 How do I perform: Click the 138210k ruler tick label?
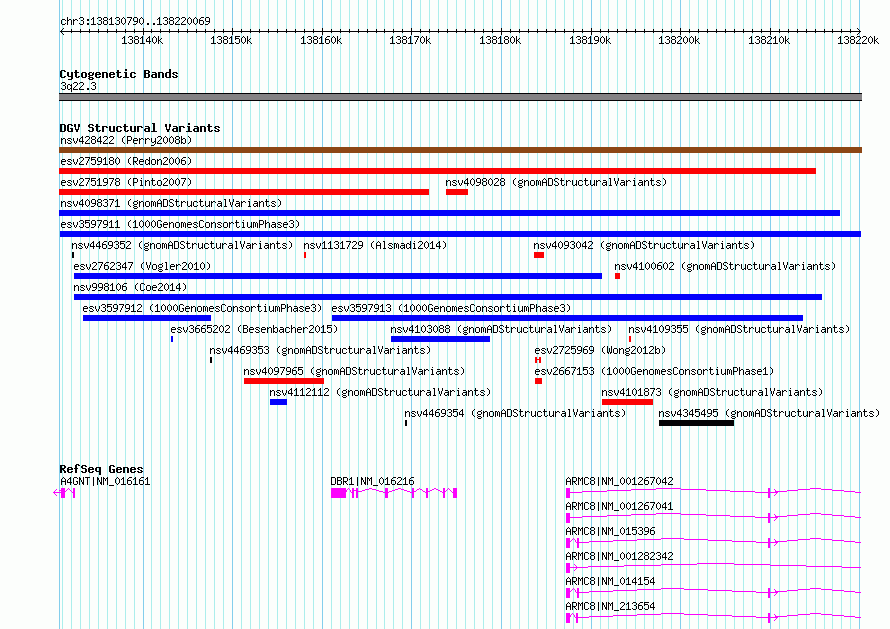tap(769, 40)
